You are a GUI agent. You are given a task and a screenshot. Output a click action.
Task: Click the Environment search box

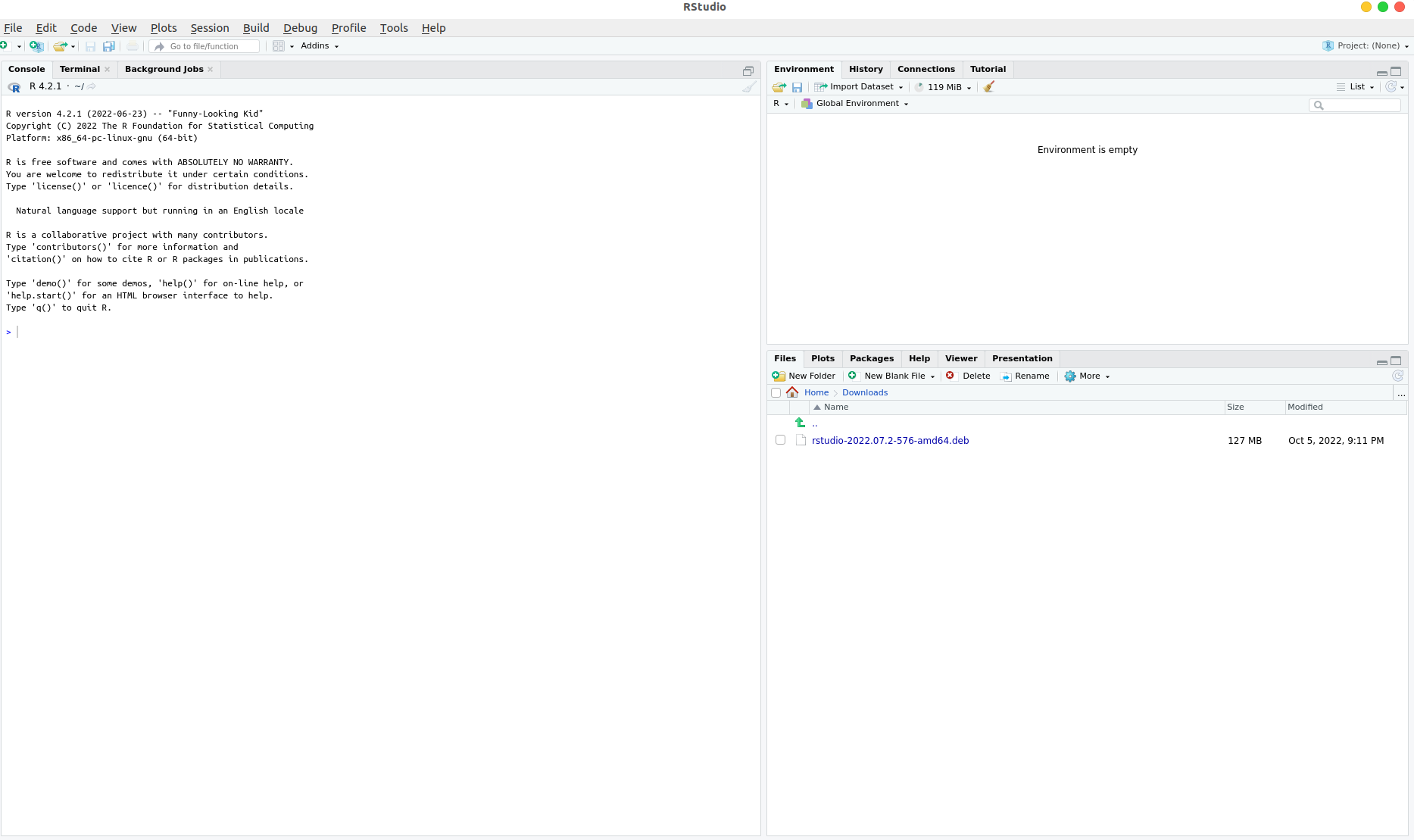pyautogui.click(x=1355, y=105)
